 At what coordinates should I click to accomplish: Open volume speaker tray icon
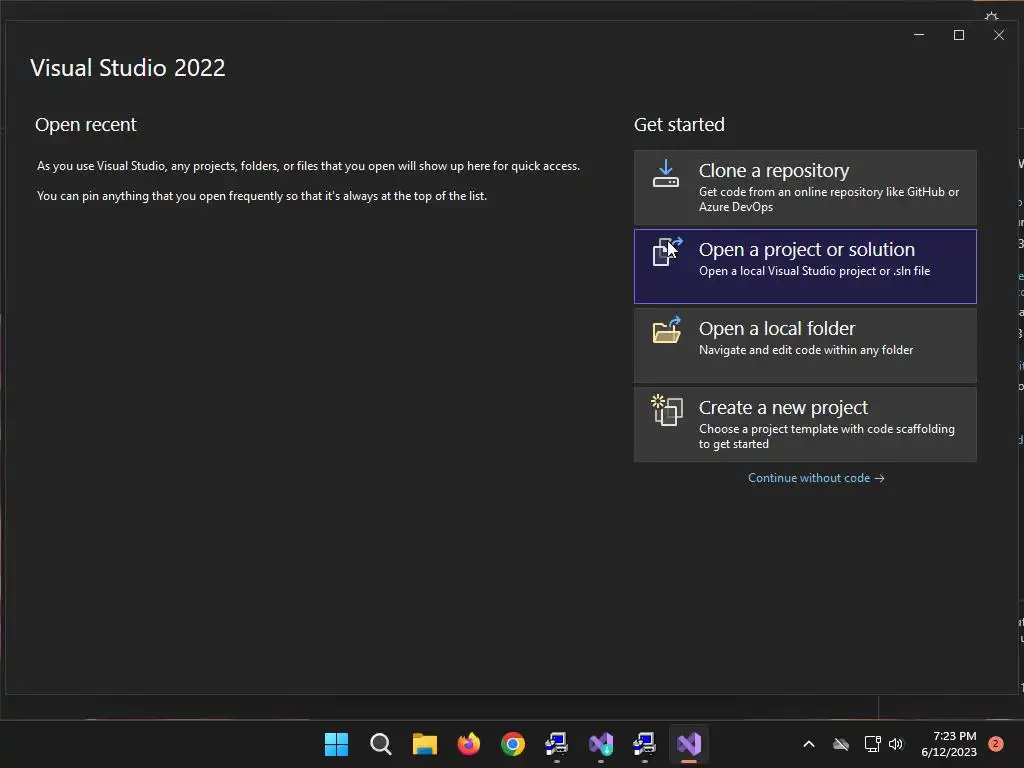pyautogui.click(x=896, y=744)
